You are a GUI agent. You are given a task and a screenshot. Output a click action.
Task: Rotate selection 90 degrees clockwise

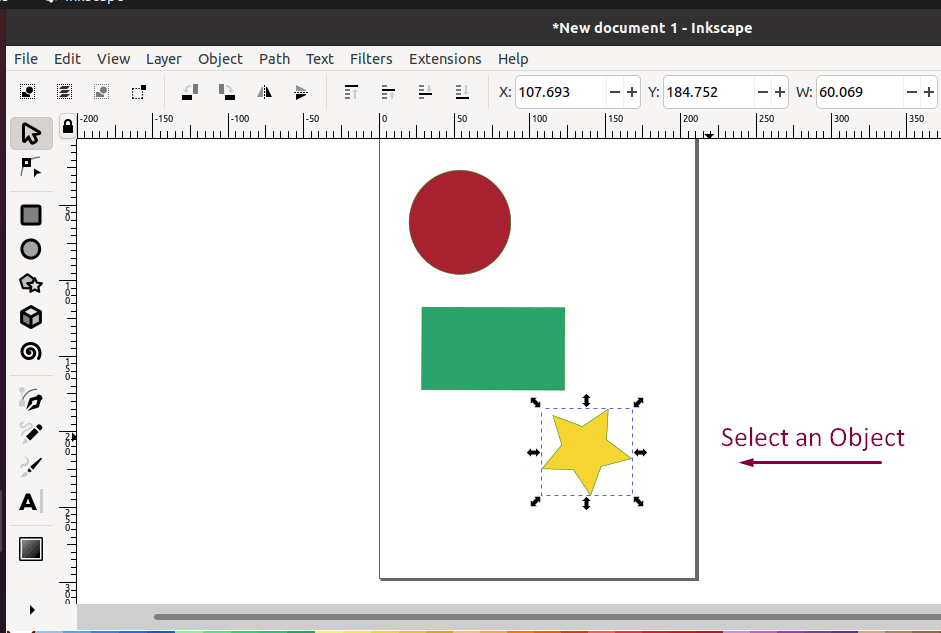(225, 91)
